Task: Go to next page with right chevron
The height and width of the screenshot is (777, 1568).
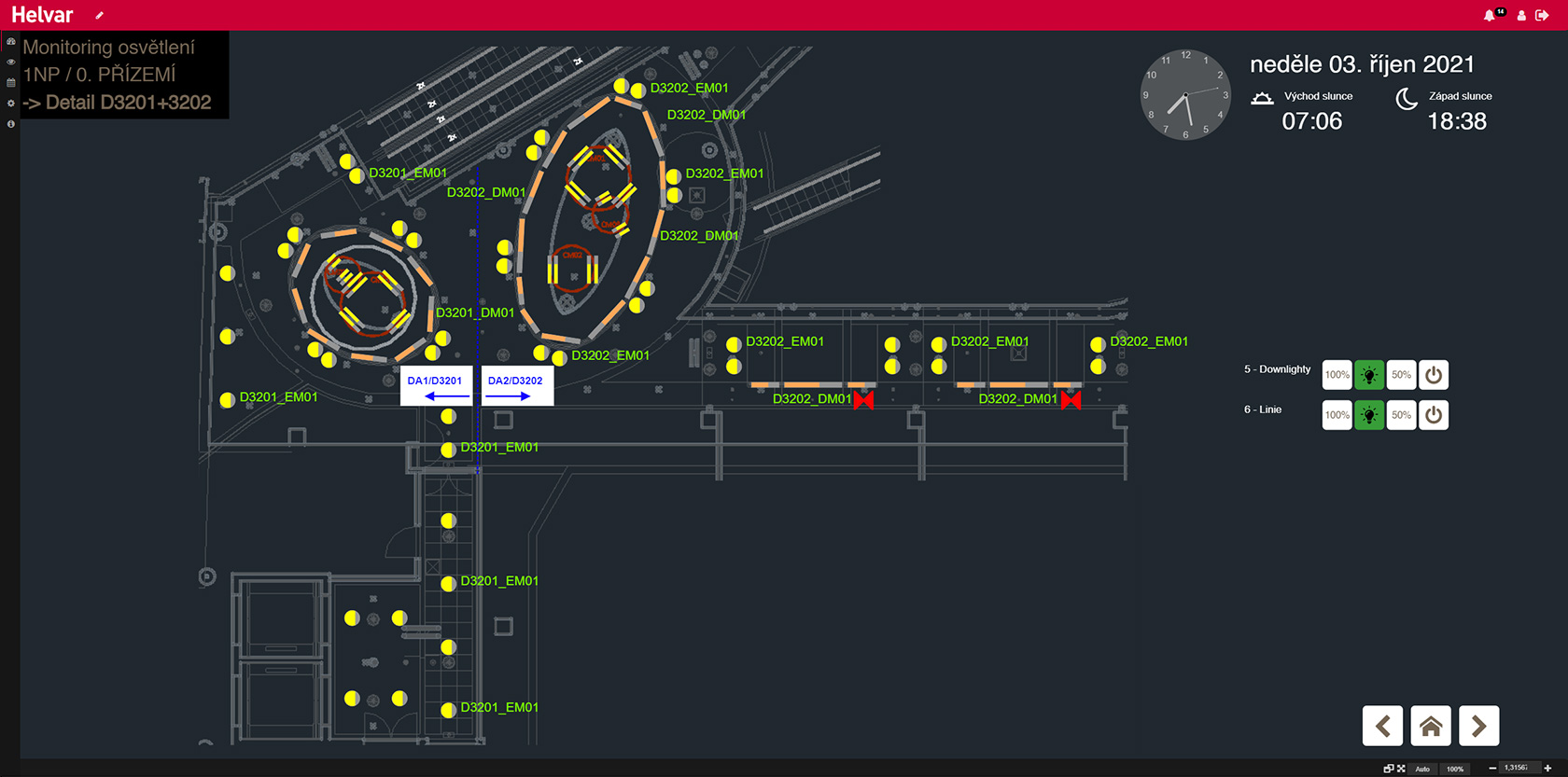Action: pos(1478,726)
